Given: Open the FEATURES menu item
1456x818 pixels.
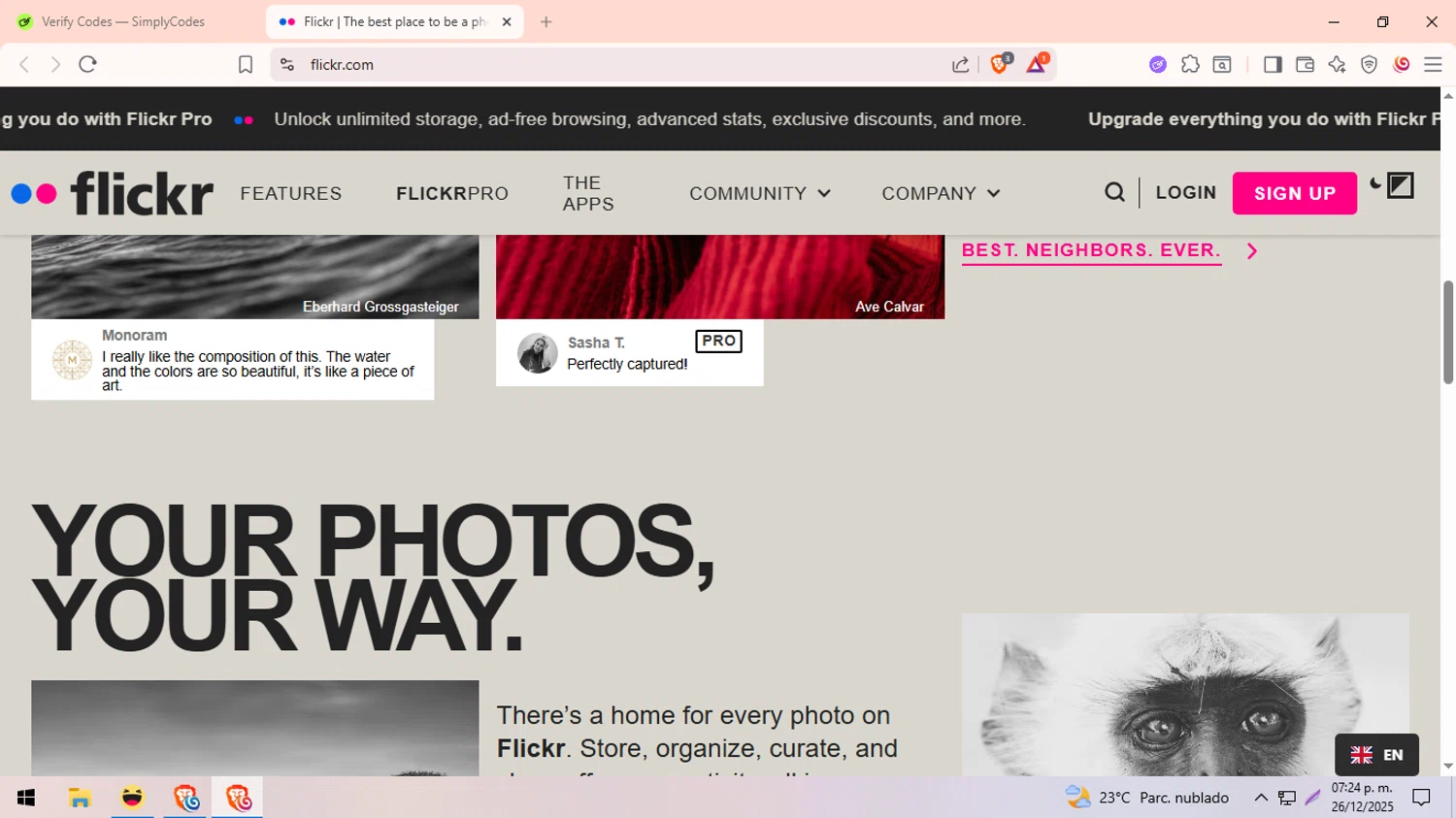Looking at the screenshot, I should click(x=291, y=193).
